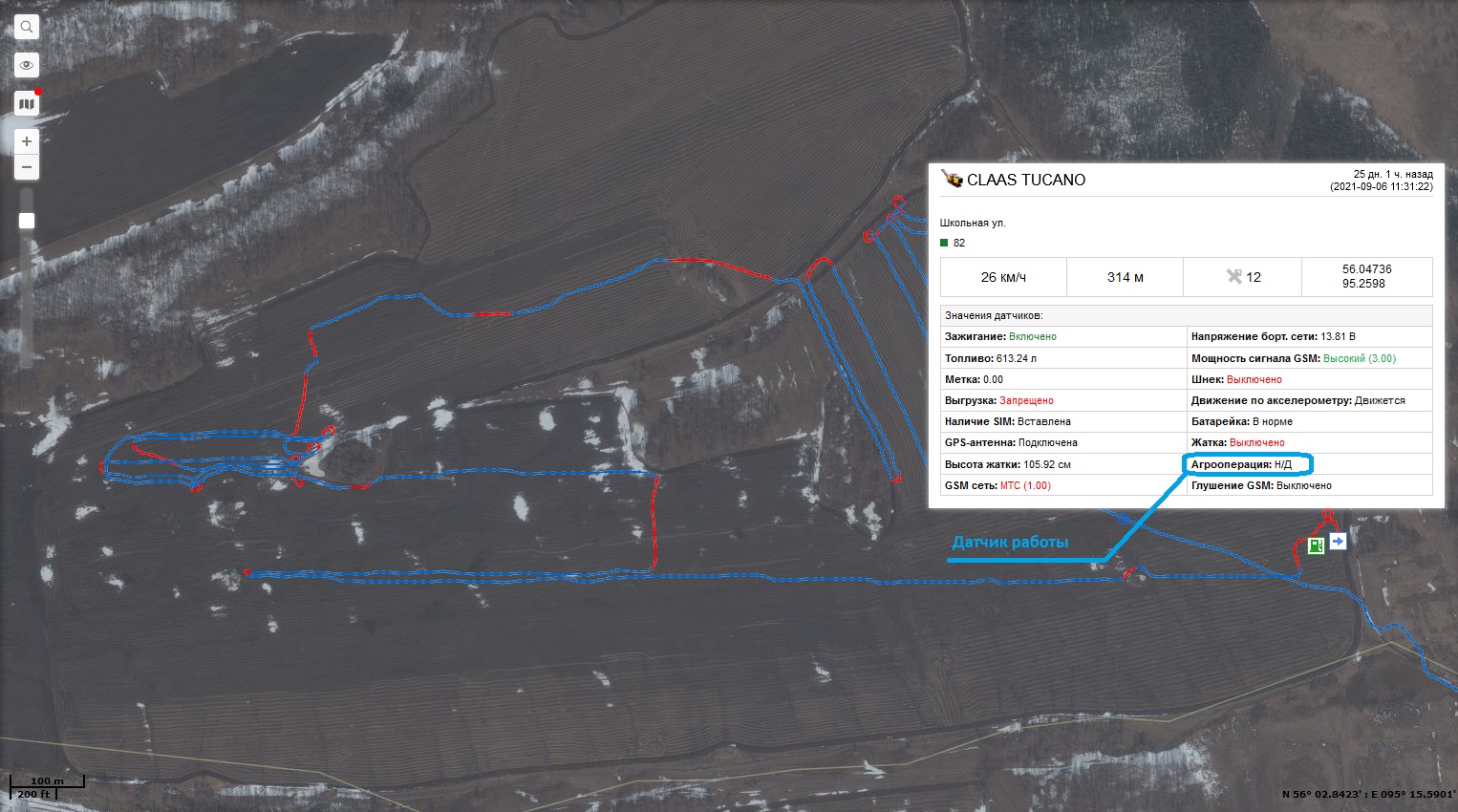Click the 314 м altitude cell
The height and width of the screenshot is (812, 1458).
(1125, 277)
